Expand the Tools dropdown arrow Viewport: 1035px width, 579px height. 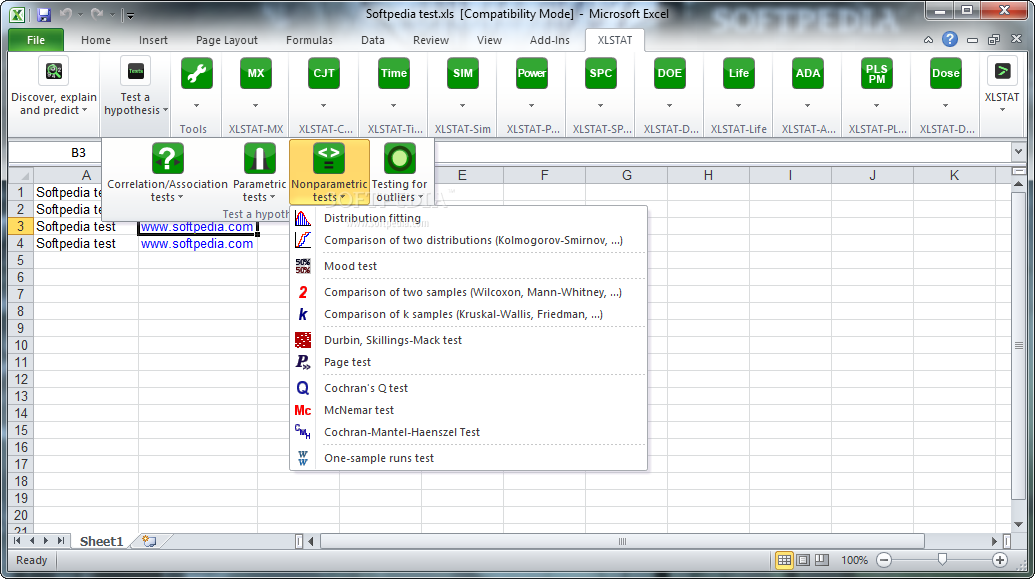pos(197,106)
